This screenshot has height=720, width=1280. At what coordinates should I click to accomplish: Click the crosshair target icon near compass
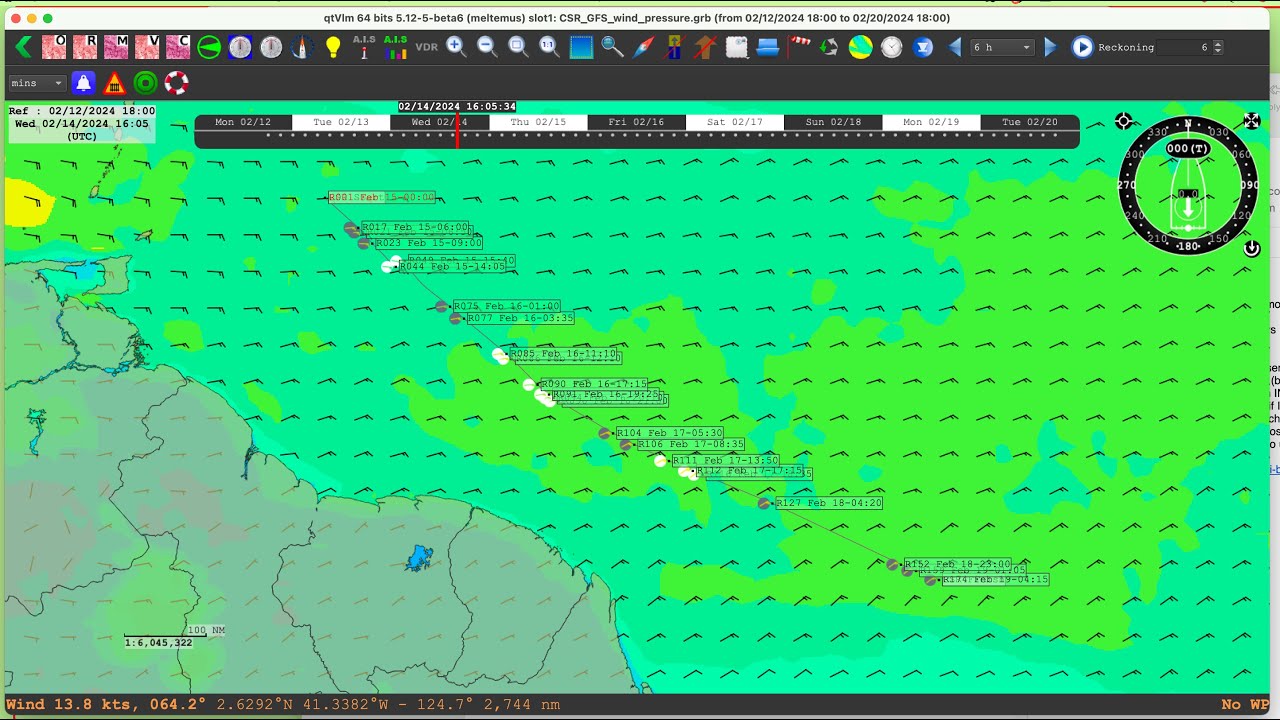(x=1124, y=122)
